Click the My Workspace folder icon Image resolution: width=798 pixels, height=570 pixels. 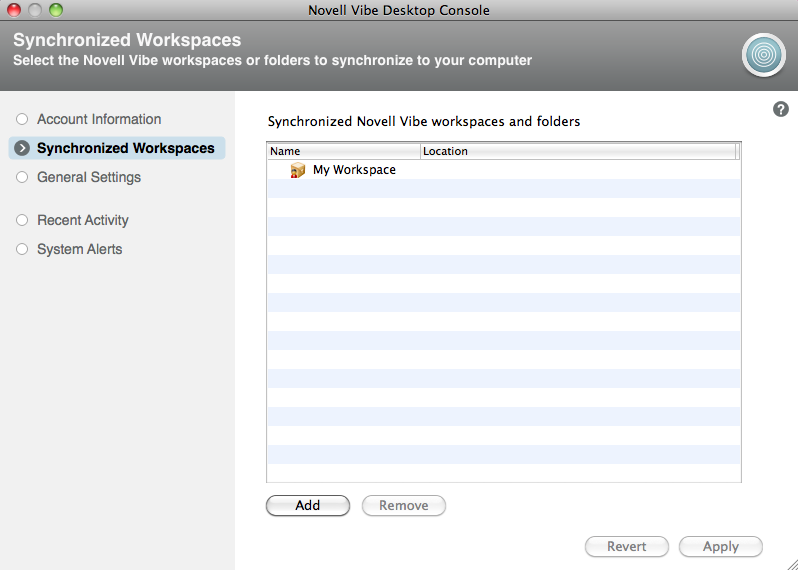298,170
